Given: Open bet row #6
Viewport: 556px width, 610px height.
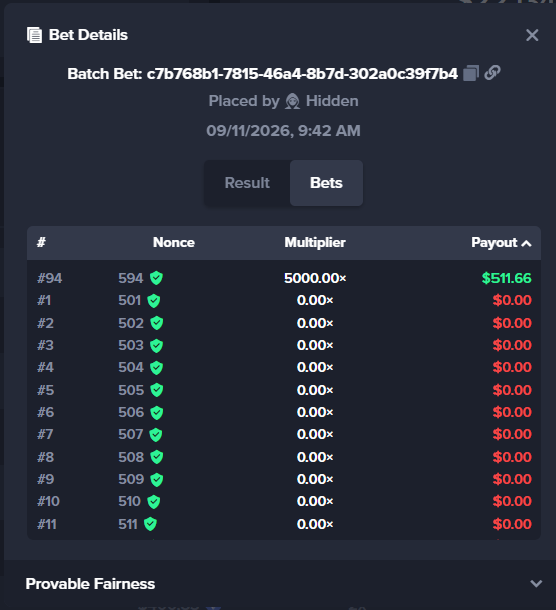Looking at the screenshot, I should tap(284, 412).
